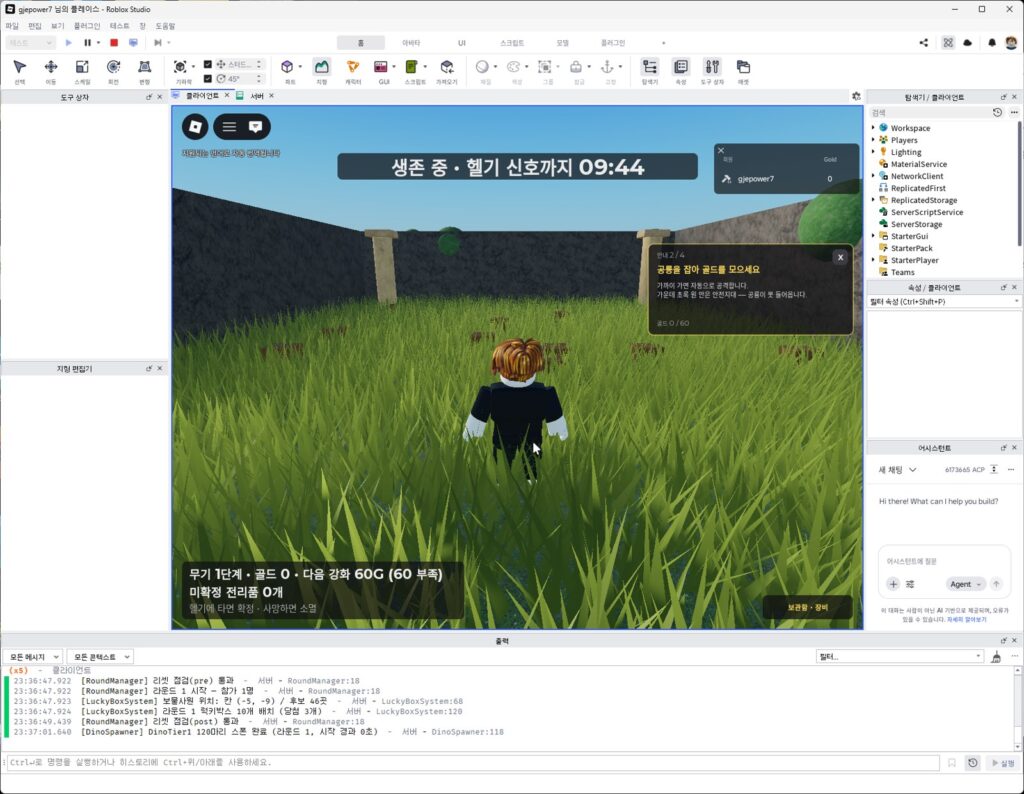Toggle the move snapping checkbox
The width and height of the screenshot is (1024, 794).
208,64
